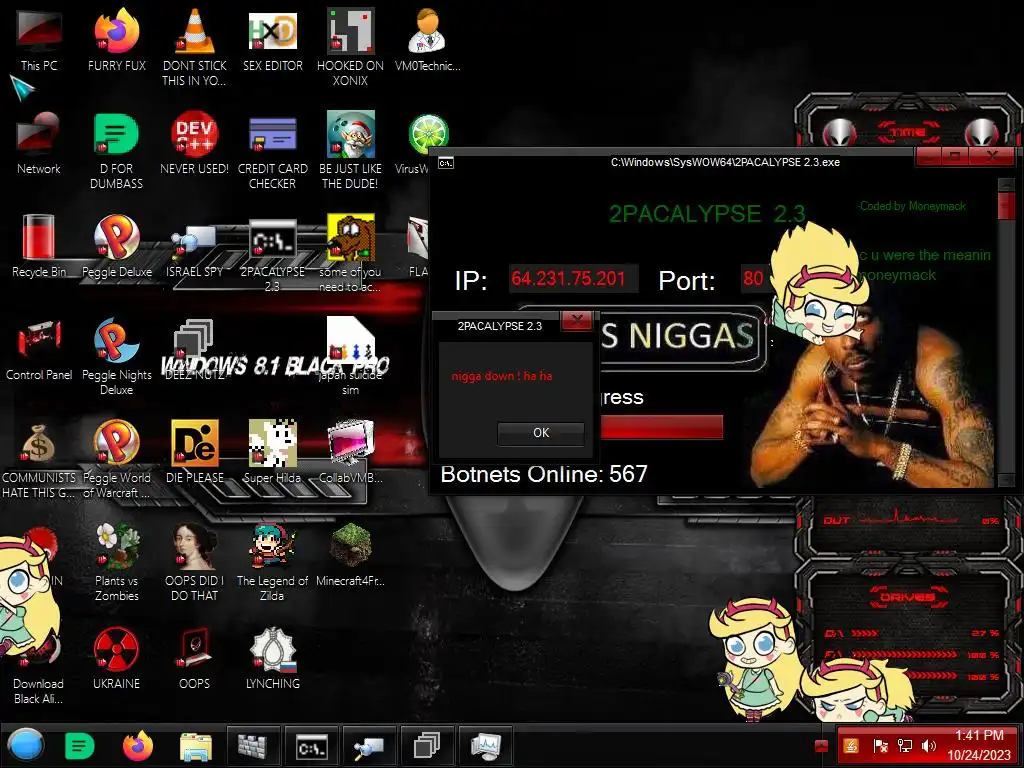Close the 2PACALYPSE 2.3 message dialog
1024x768 pixels.
pyautogui.click(x=577, y=320)
